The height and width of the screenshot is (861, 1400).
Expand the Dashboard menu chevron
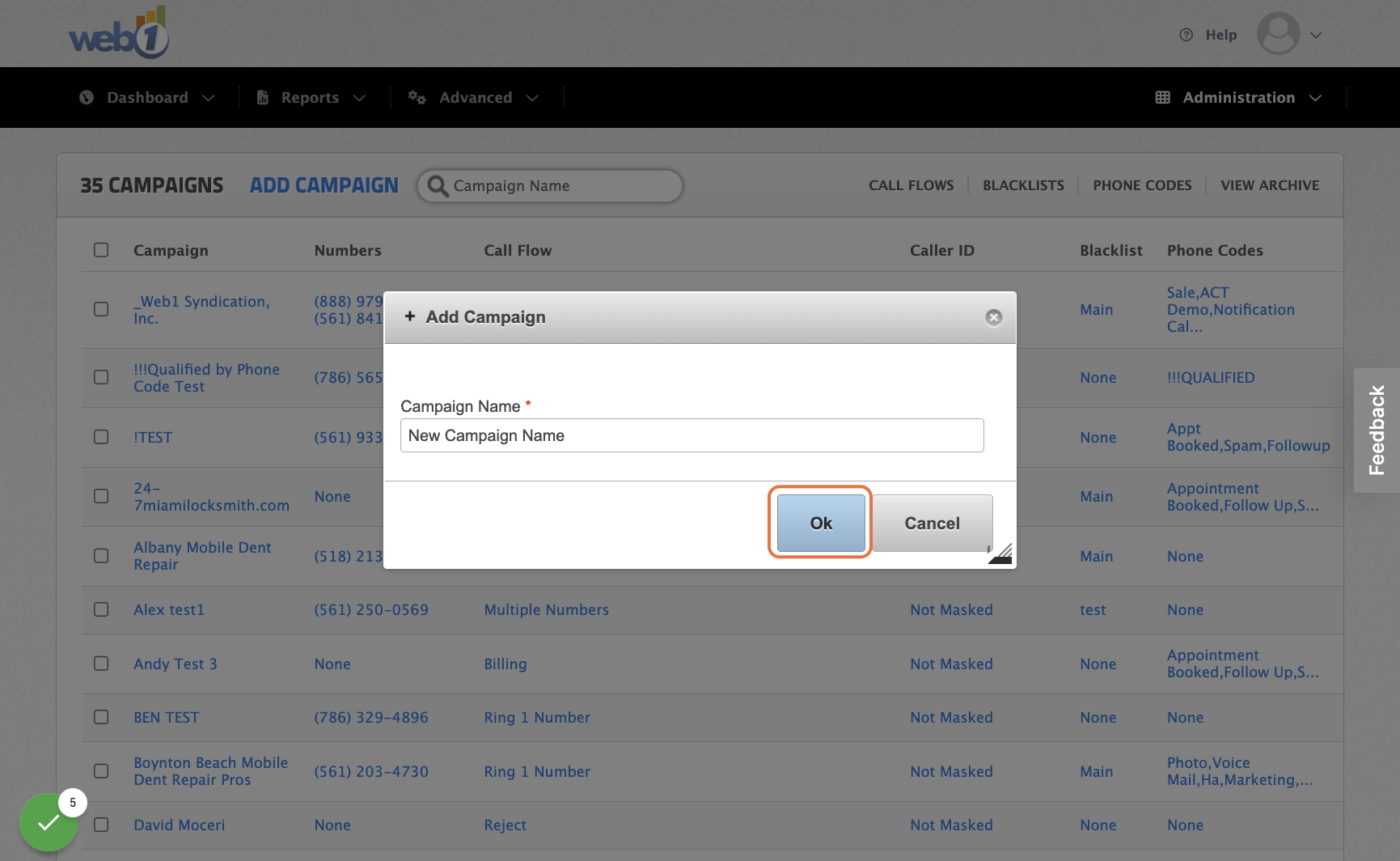[x=209, y=98]
